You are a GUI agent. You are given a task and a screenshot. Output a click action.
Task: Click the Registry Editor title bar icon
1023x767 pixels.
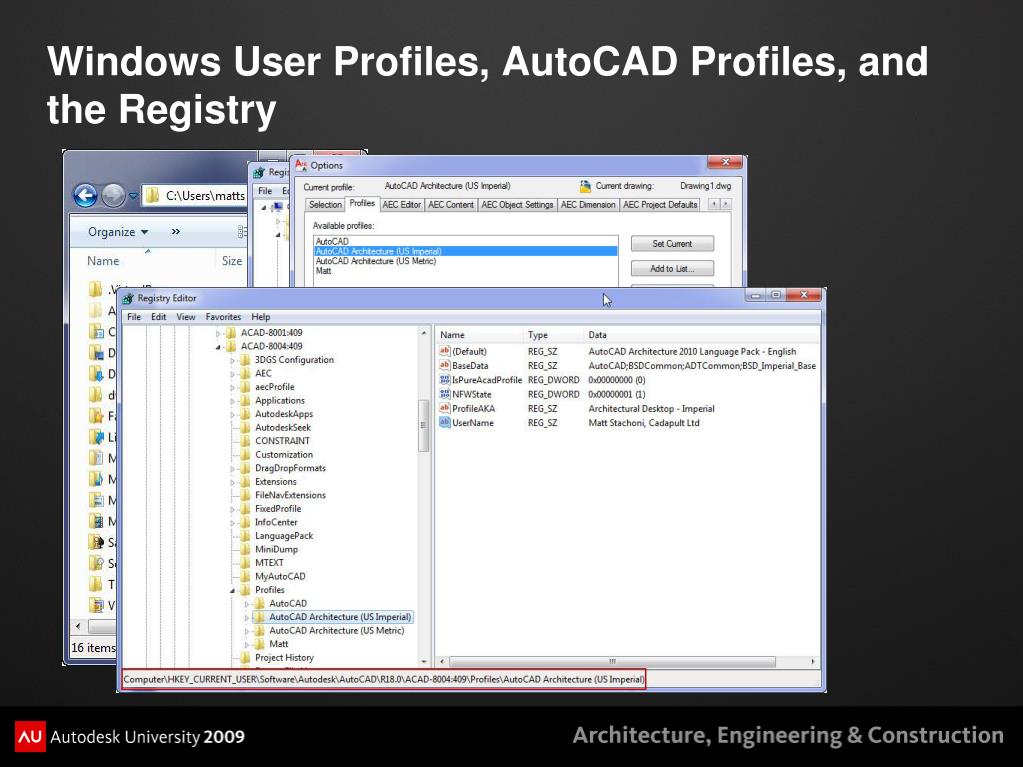coord(127,298)
